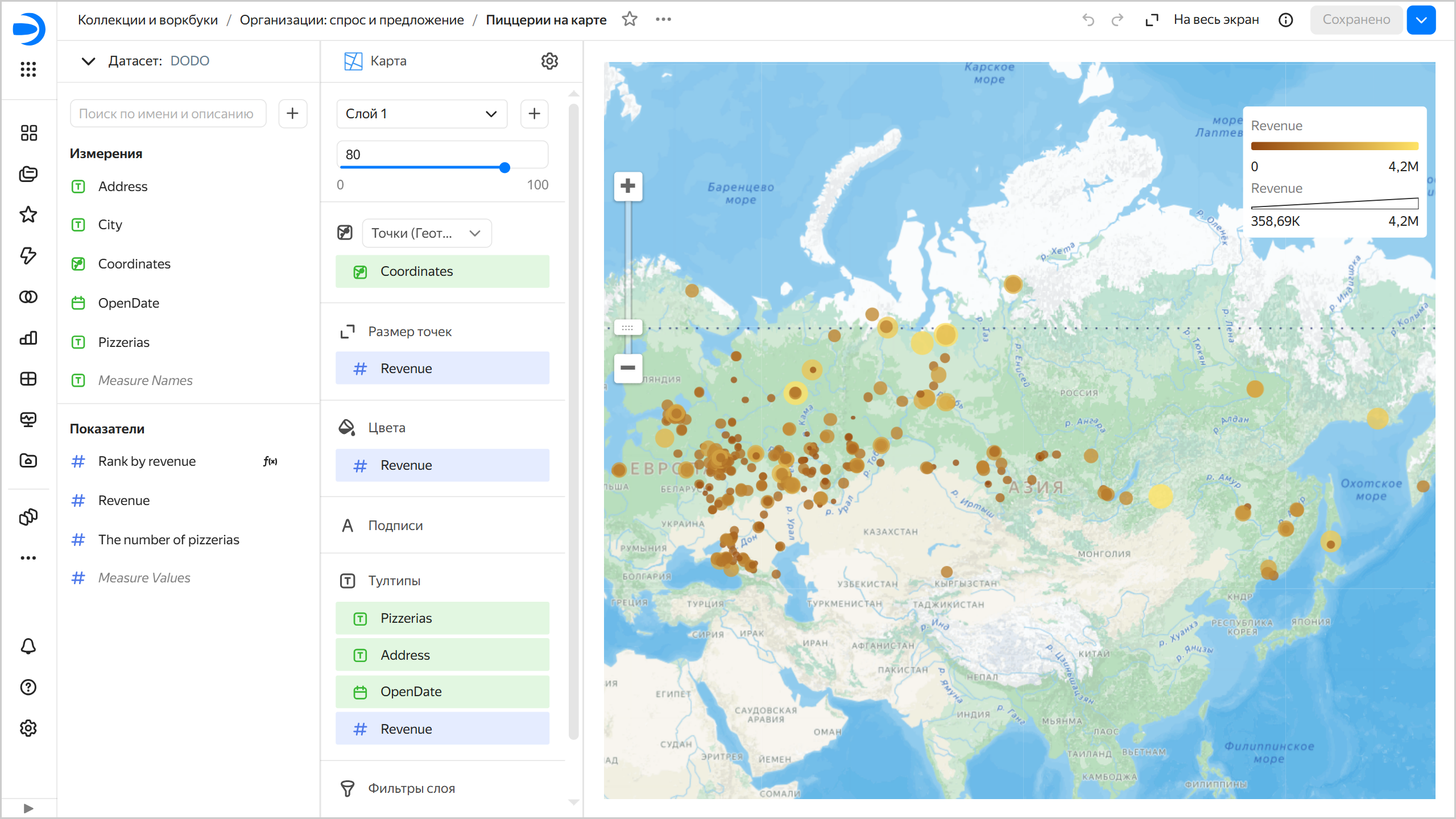Add new map layer plus button
Image resolution: width=1456 pixels, height=819 pixels.
534,113
